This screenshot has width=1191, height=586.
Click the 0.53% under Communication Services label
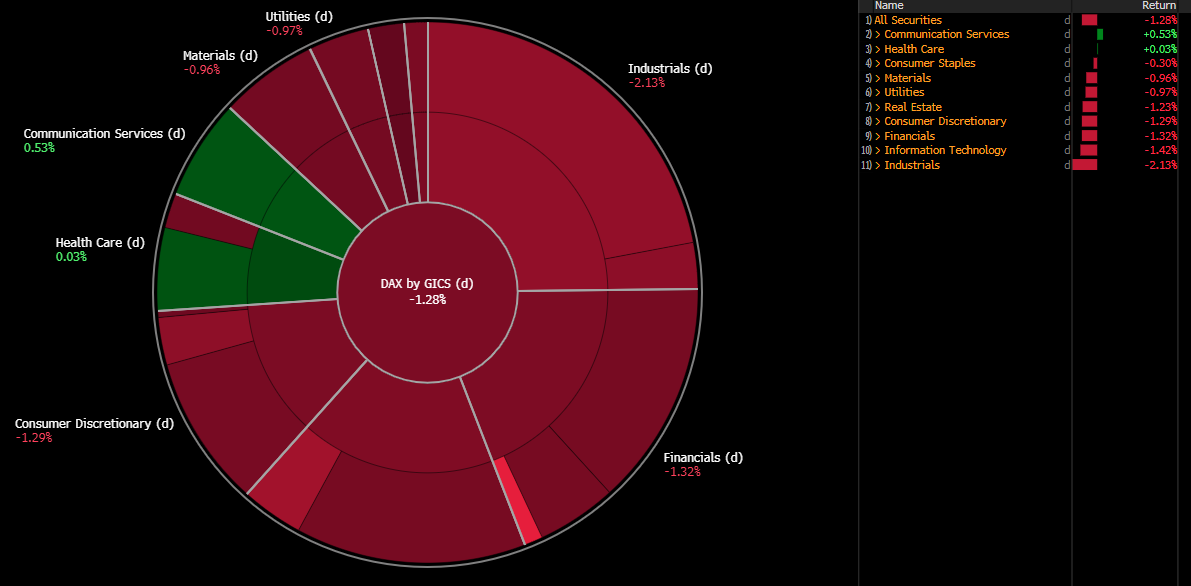39,147
